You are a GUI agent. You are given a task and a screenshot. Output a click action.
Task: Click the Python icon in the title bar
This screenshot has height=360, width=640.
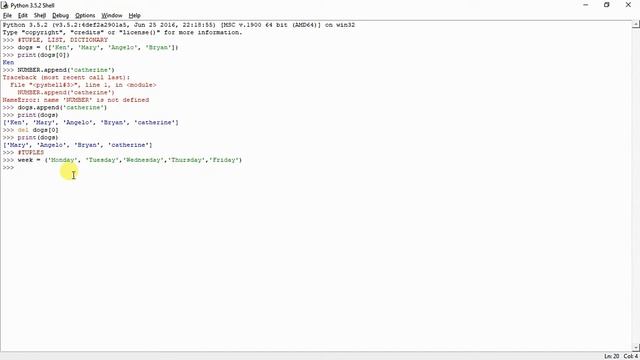(x=5, y=5)
